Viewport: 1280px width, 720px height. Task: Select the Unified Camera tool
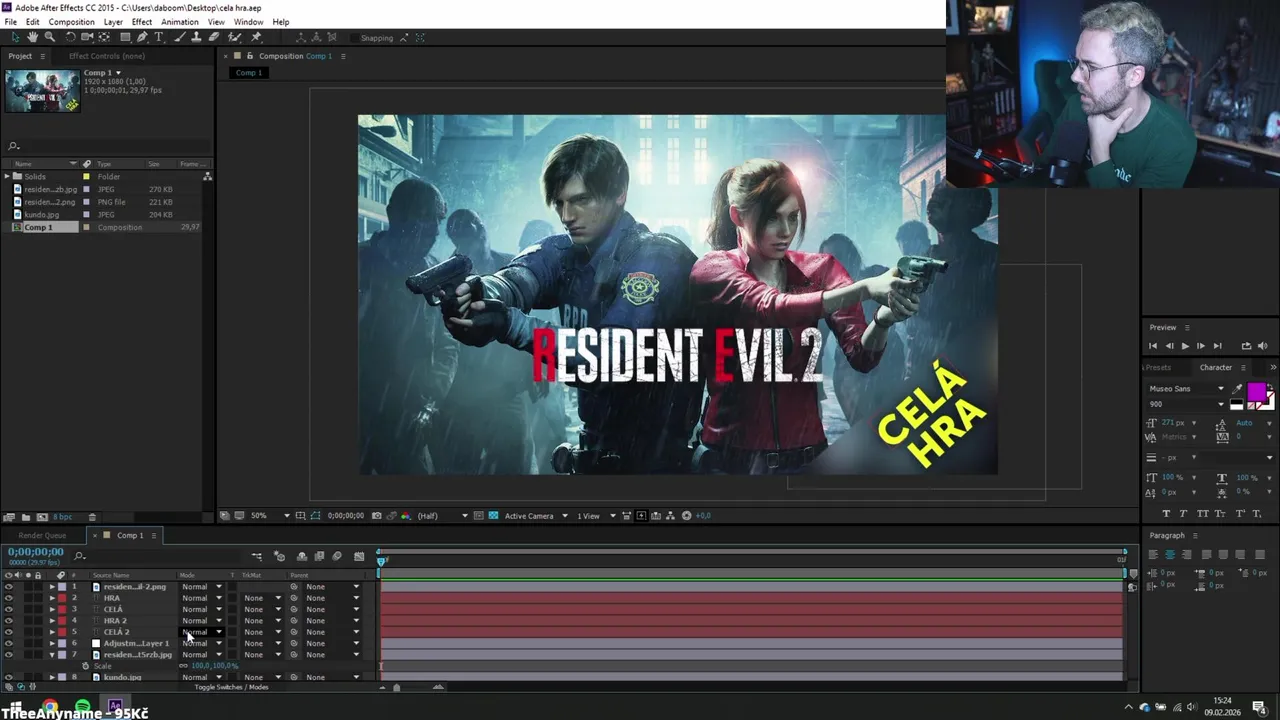pos(87,37)
